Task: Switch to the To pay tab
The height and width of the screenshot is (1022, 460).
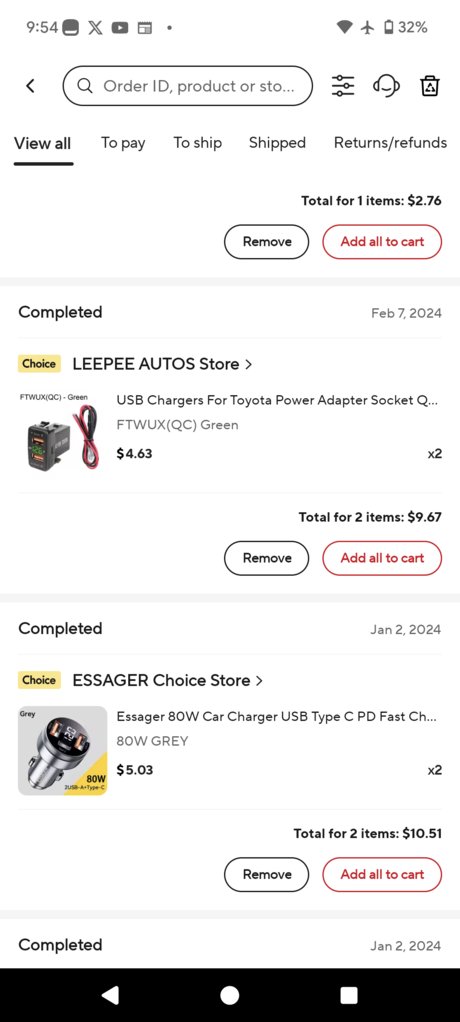Action: coord(123,143)
